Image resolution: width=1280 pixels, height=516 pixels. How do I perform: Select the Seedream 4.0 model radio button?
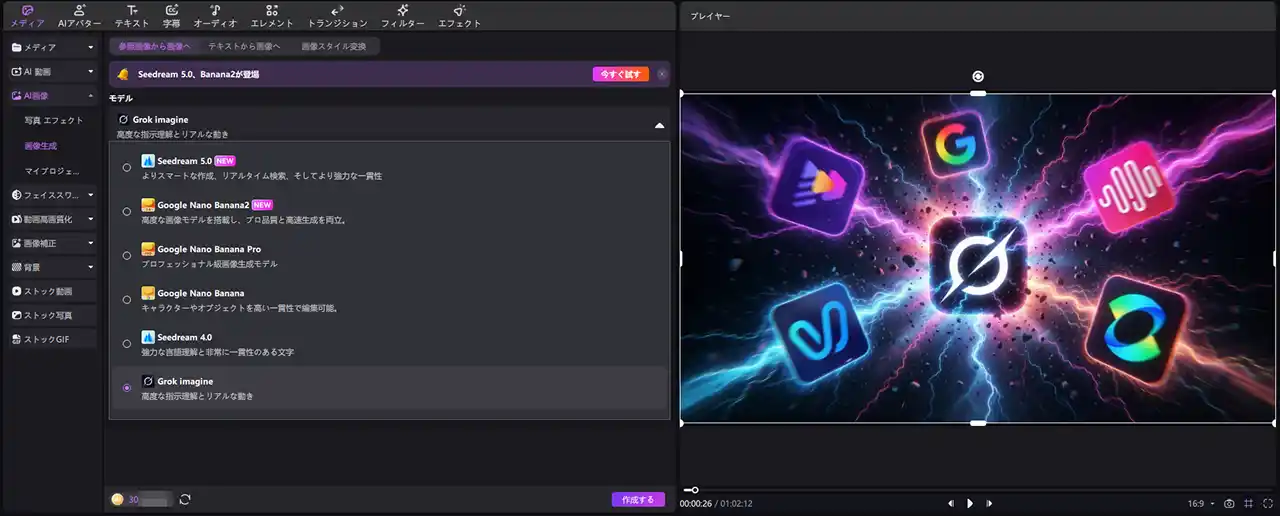click(127, 344)
